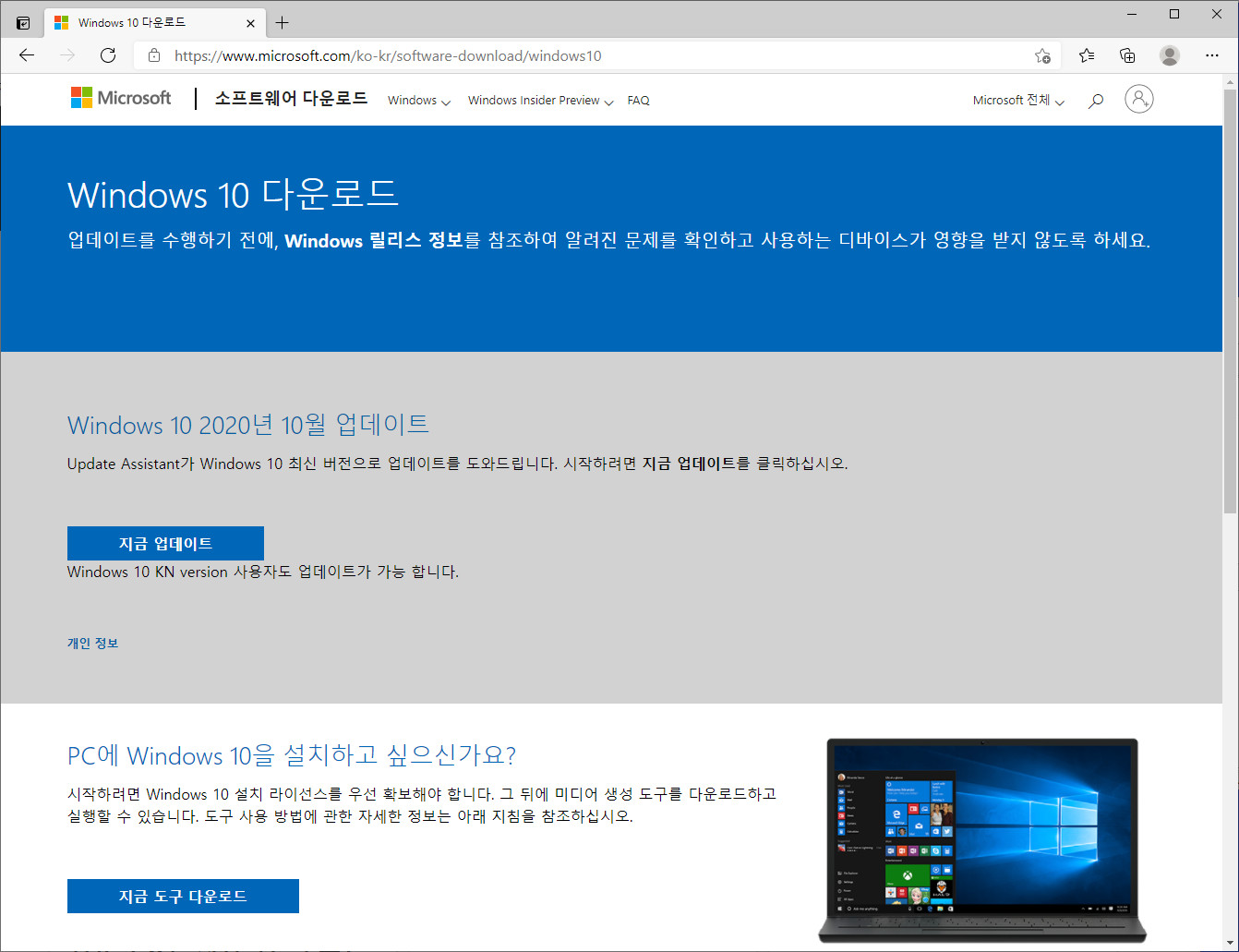Open the browser profile avatar

[1170, 55]
